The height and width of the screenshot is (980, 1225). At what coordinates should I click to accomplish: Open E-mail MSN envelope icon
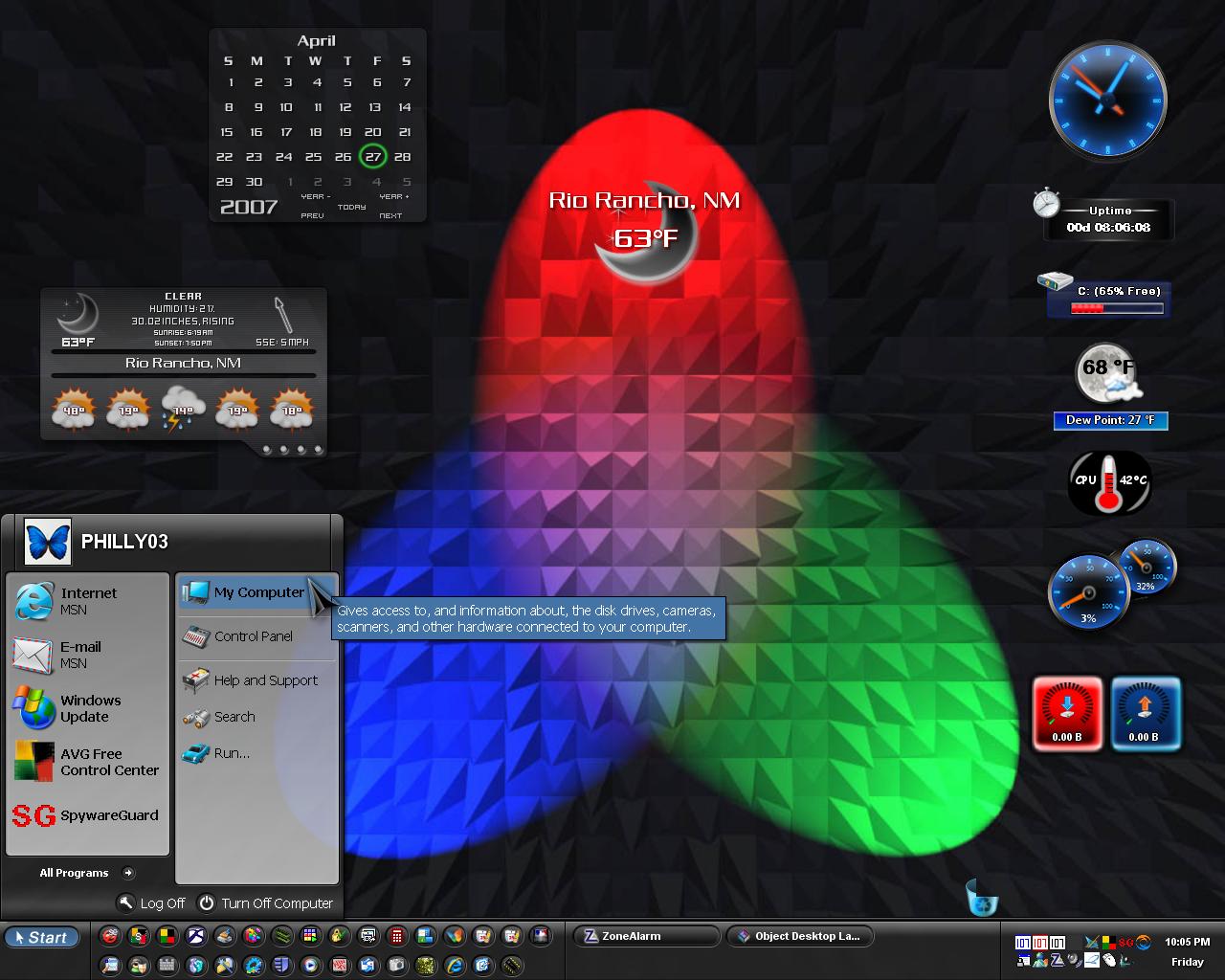coord(33,655)
